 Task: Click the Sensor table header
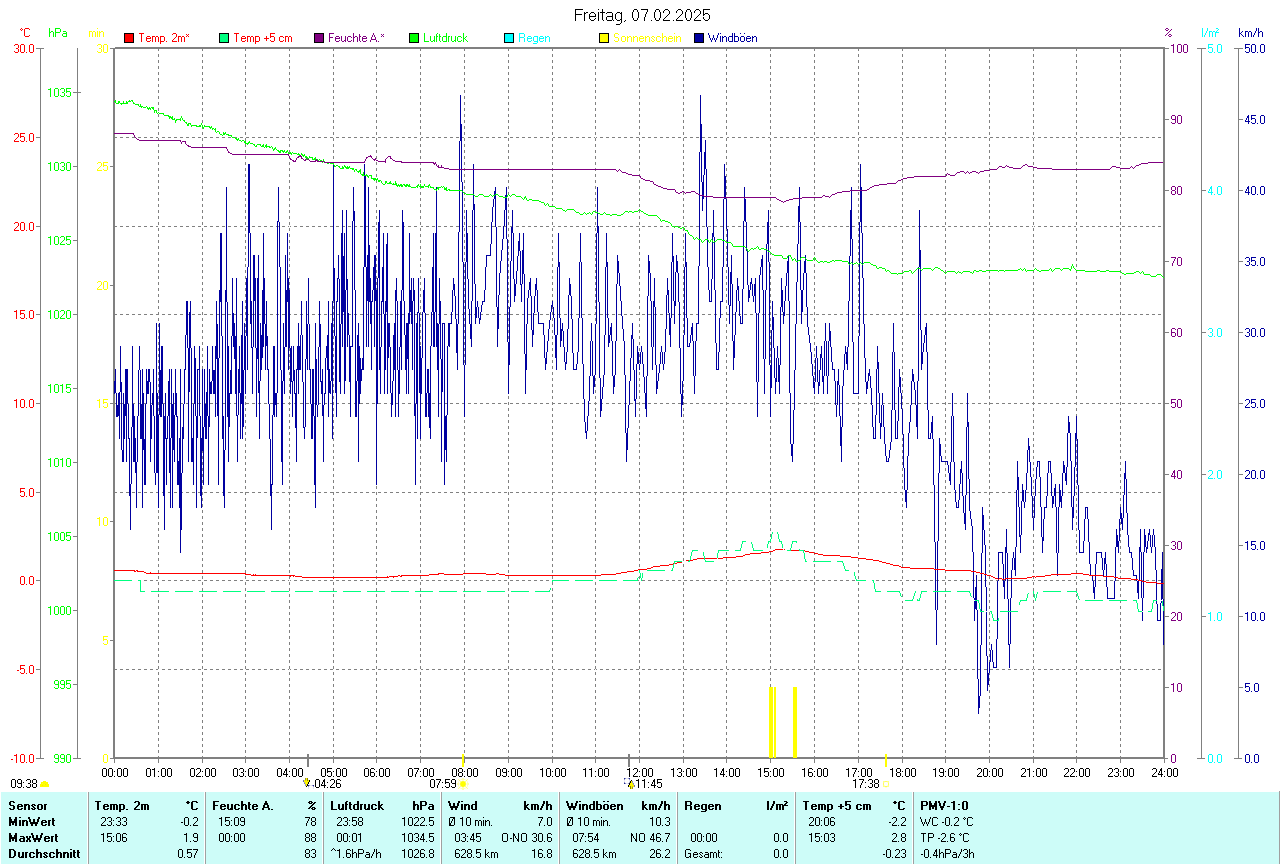pos(26,805)
